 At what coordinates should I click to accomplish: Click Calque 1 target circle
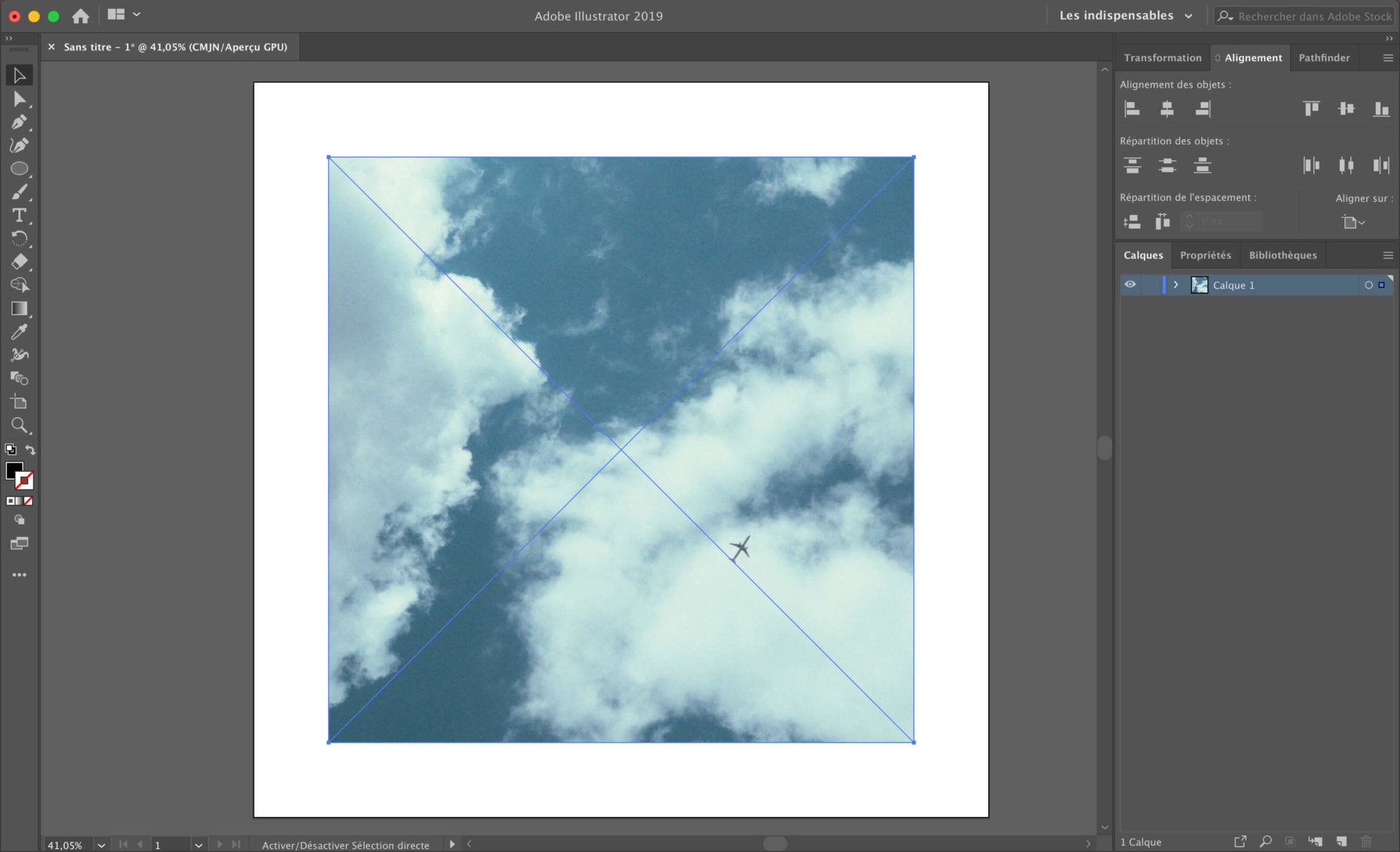pyautogui.click(x=1368, y=285)
